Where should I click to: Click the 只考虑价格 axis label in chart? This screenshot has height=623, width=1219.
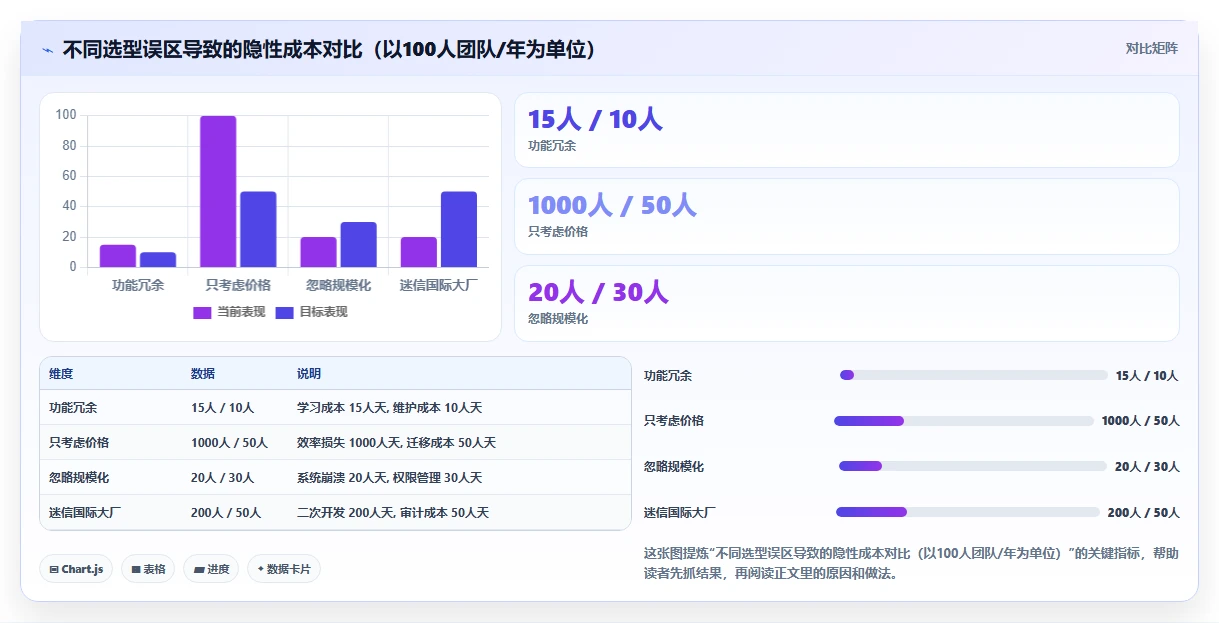(238, 286)
